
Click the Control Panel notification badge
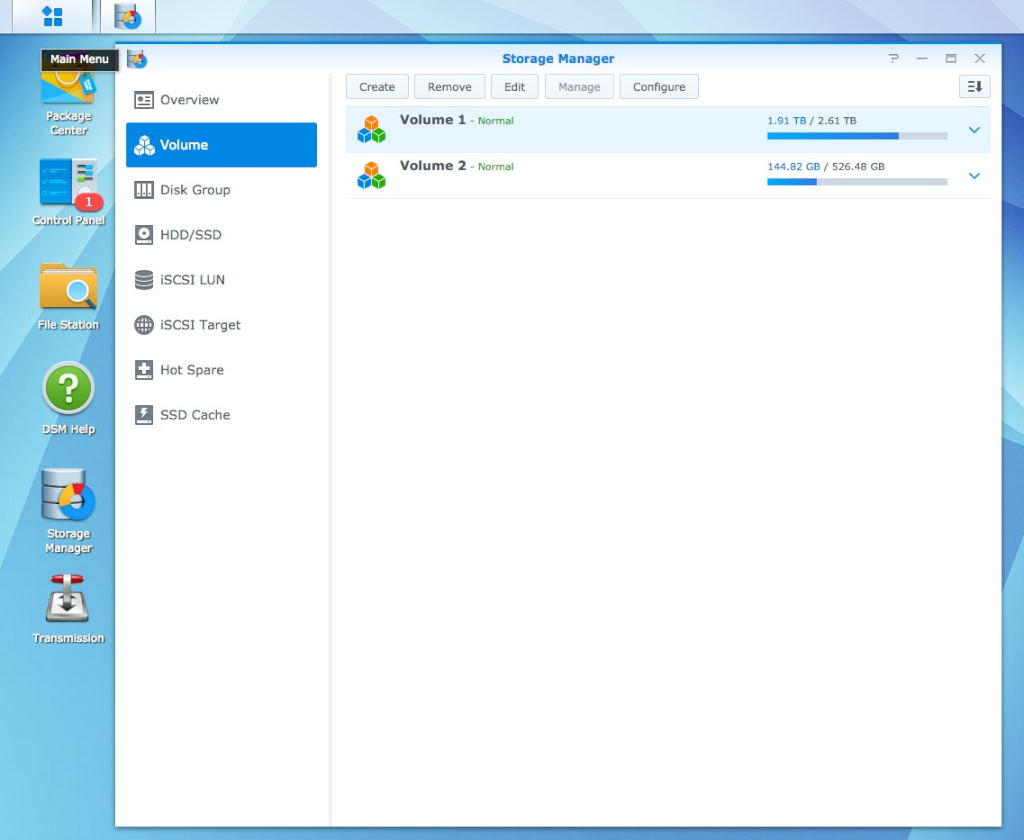tap(89, 202)
